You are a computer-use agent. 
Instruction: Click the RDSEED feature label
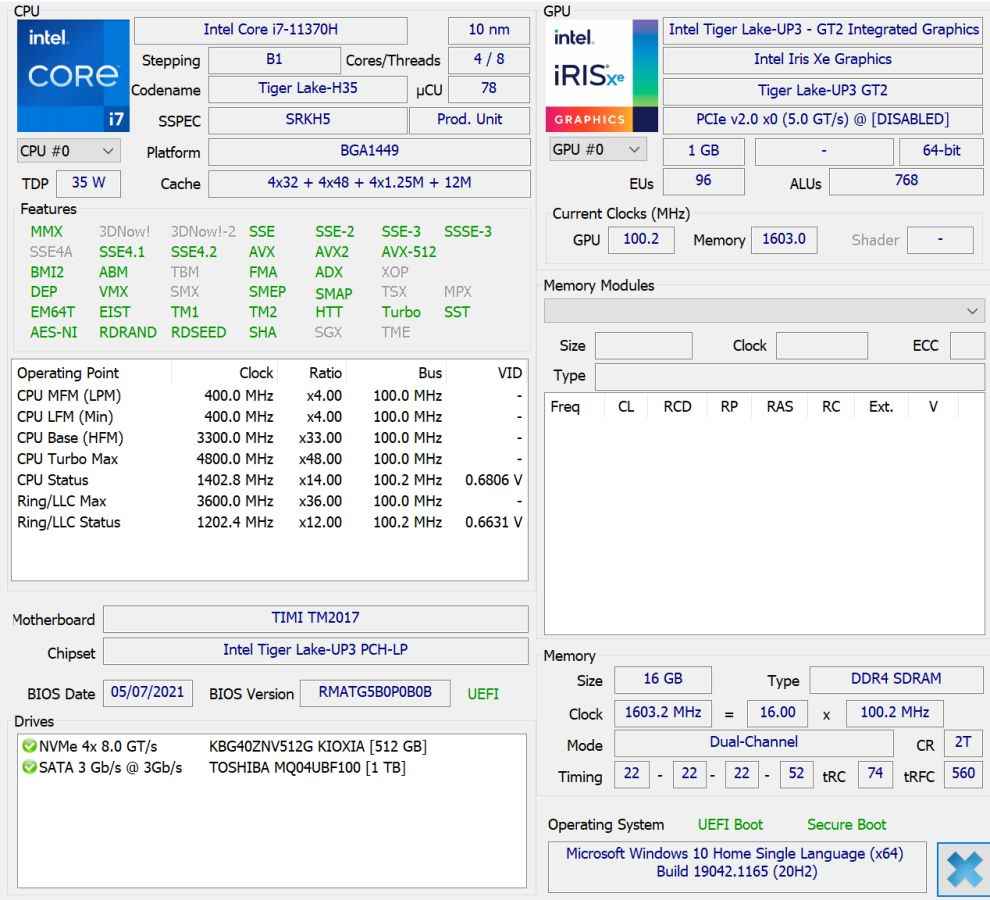pyautogui.click(x=198, y=332)
